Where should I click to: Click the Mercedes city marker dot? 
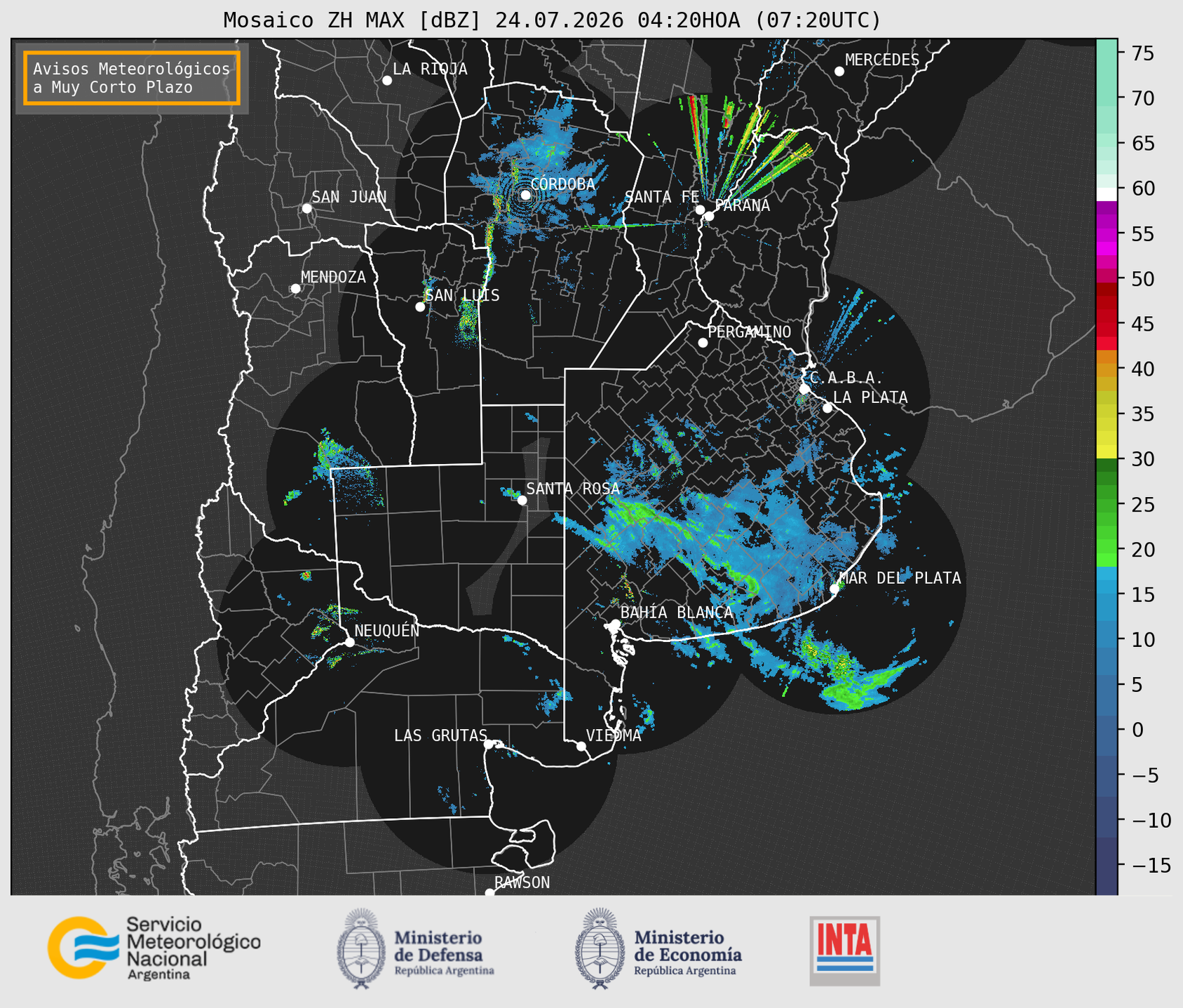839,71
